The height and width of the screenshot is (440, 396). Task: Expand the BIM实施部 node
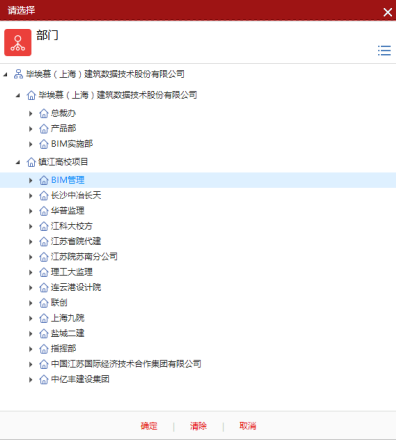click(31, 144)
